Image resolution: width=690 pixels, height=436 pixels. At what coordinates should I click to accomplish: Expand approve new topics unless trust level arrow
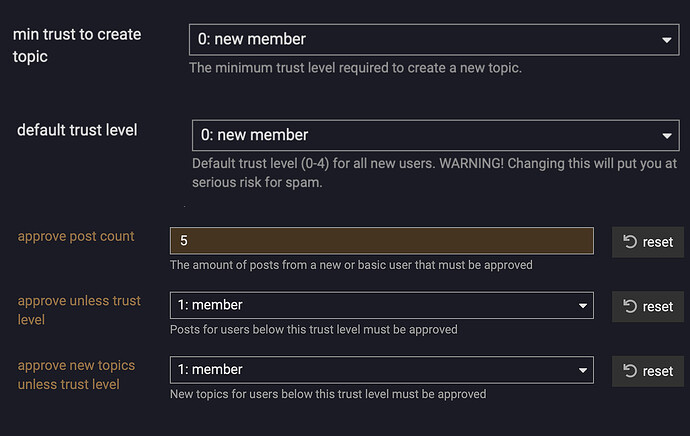tap(583, 370)
